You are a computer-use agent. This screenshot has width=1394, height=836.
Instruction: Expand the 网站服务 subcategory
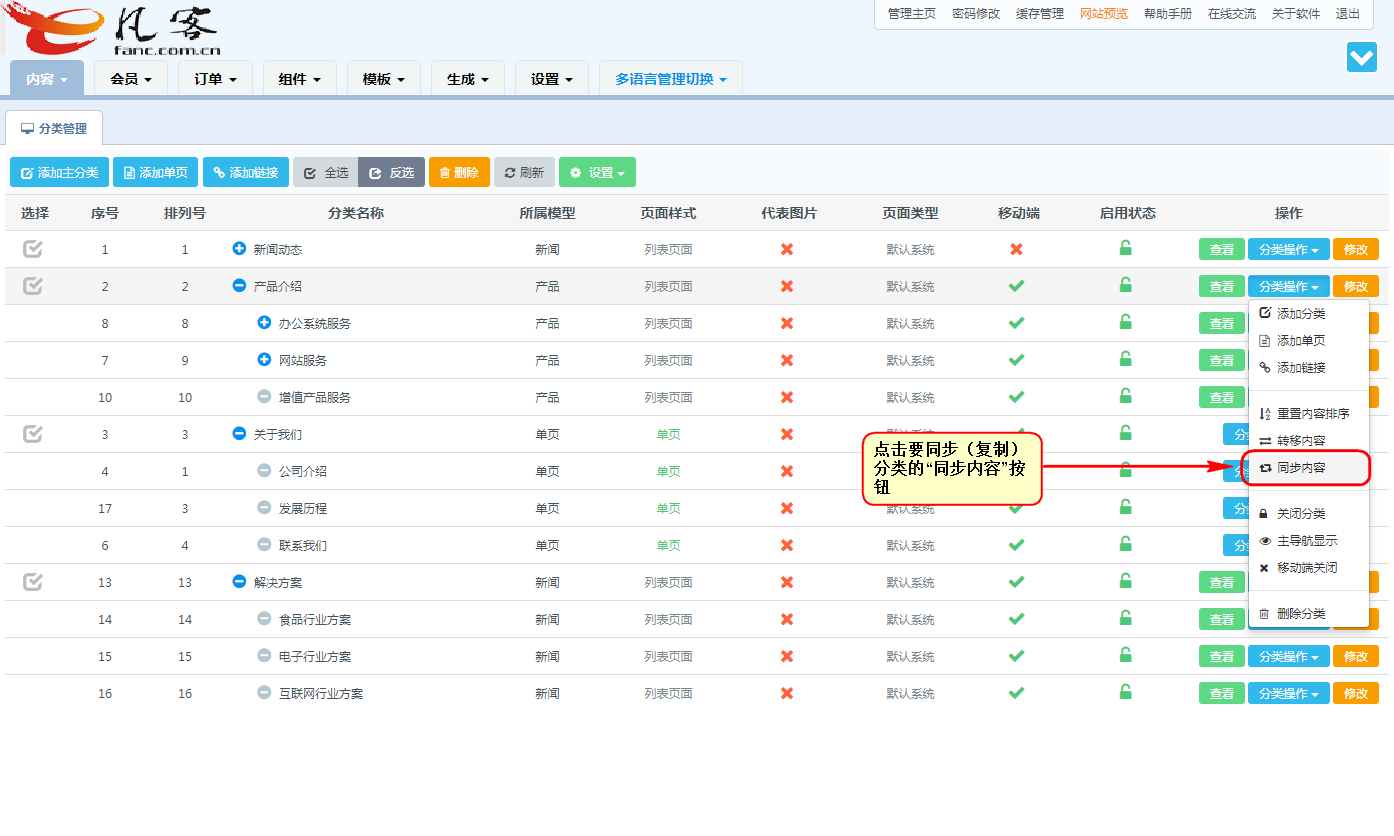click(x=264, y=359)
